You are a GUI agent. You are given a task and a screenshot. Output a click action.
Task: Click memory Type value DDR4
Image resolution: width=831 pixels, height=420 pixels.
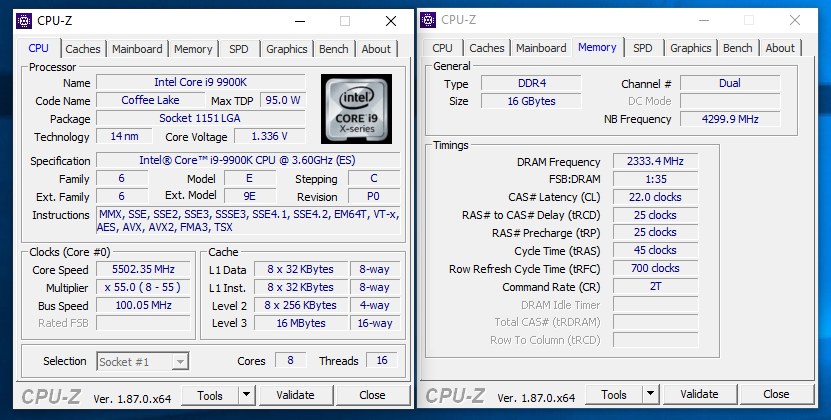(x=532, y=83)
